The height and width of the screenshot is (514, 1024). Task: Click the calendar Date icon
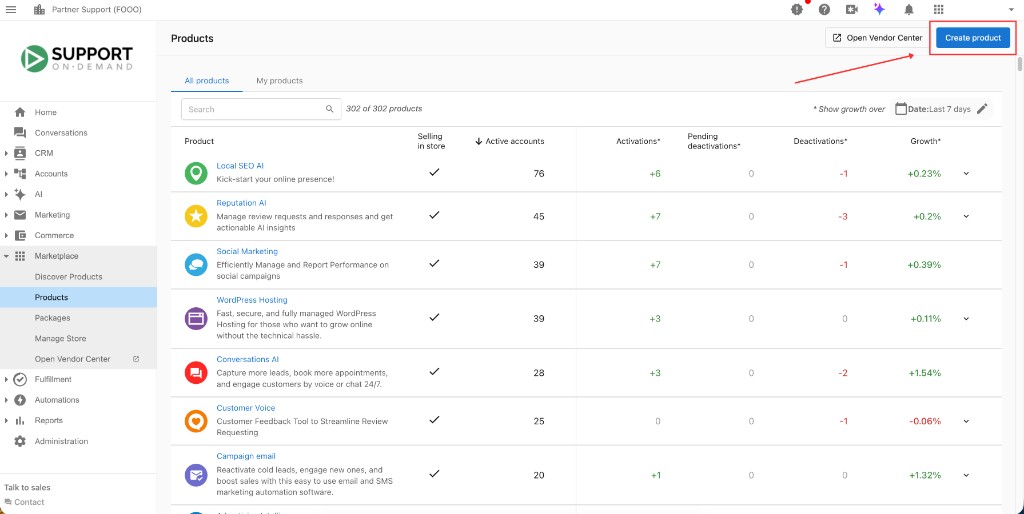[x=901, y=109]
